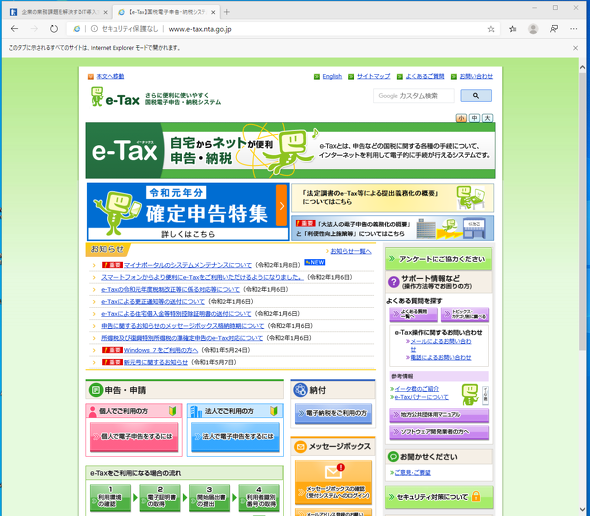The height and width of the screenshot is (516, 590).
Task: Open the English link
Action: pos(332,76)
